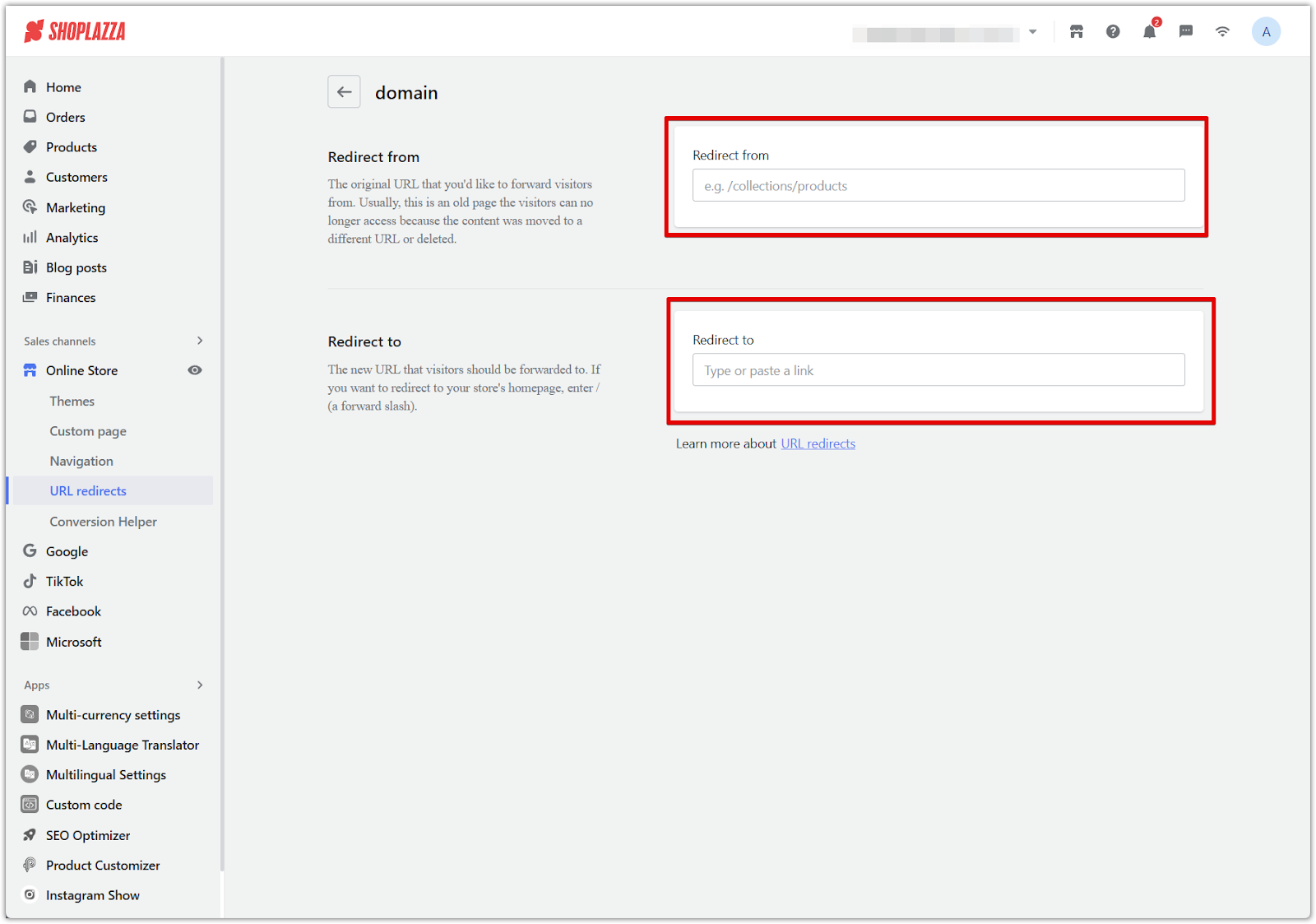Click the Orders inbox icon
Viewport: 1316px width, 924px height.
tap(30, 117)
